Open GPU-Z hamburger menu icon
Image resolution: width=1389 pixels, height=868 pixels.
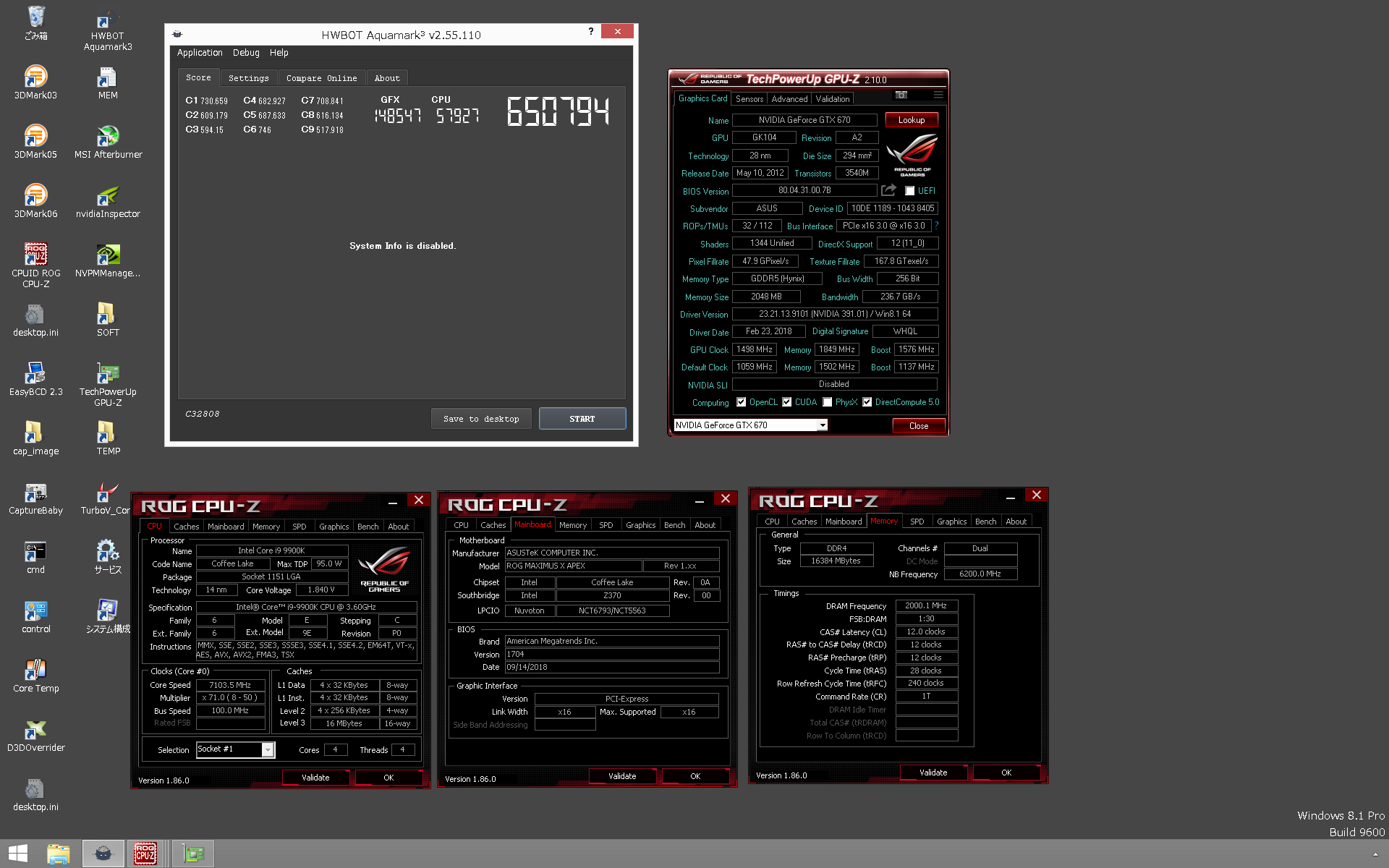pos(938,95)
